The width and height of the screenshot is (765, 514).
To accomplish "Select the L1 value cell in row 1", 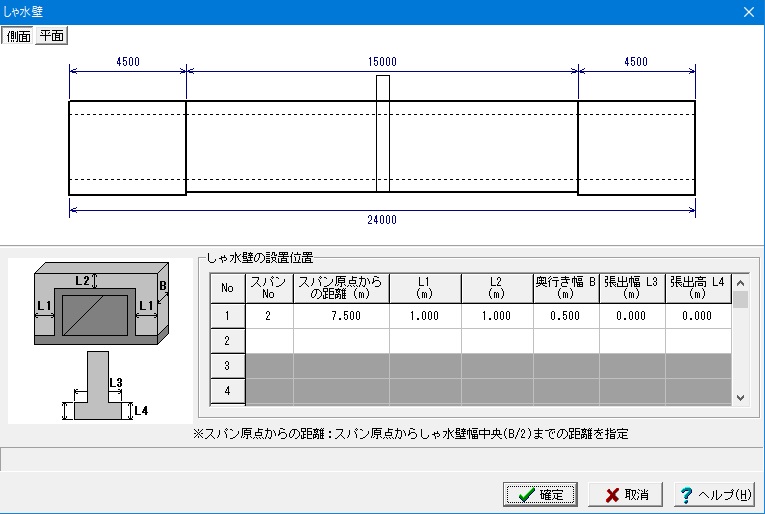I will pos(425,316).
